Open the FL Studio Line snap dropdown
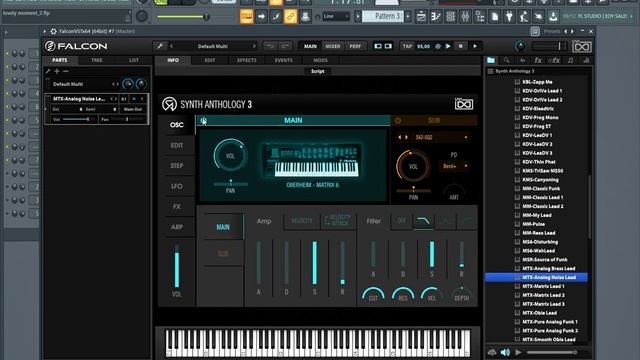640x360 pixels. tap(336, 16)
